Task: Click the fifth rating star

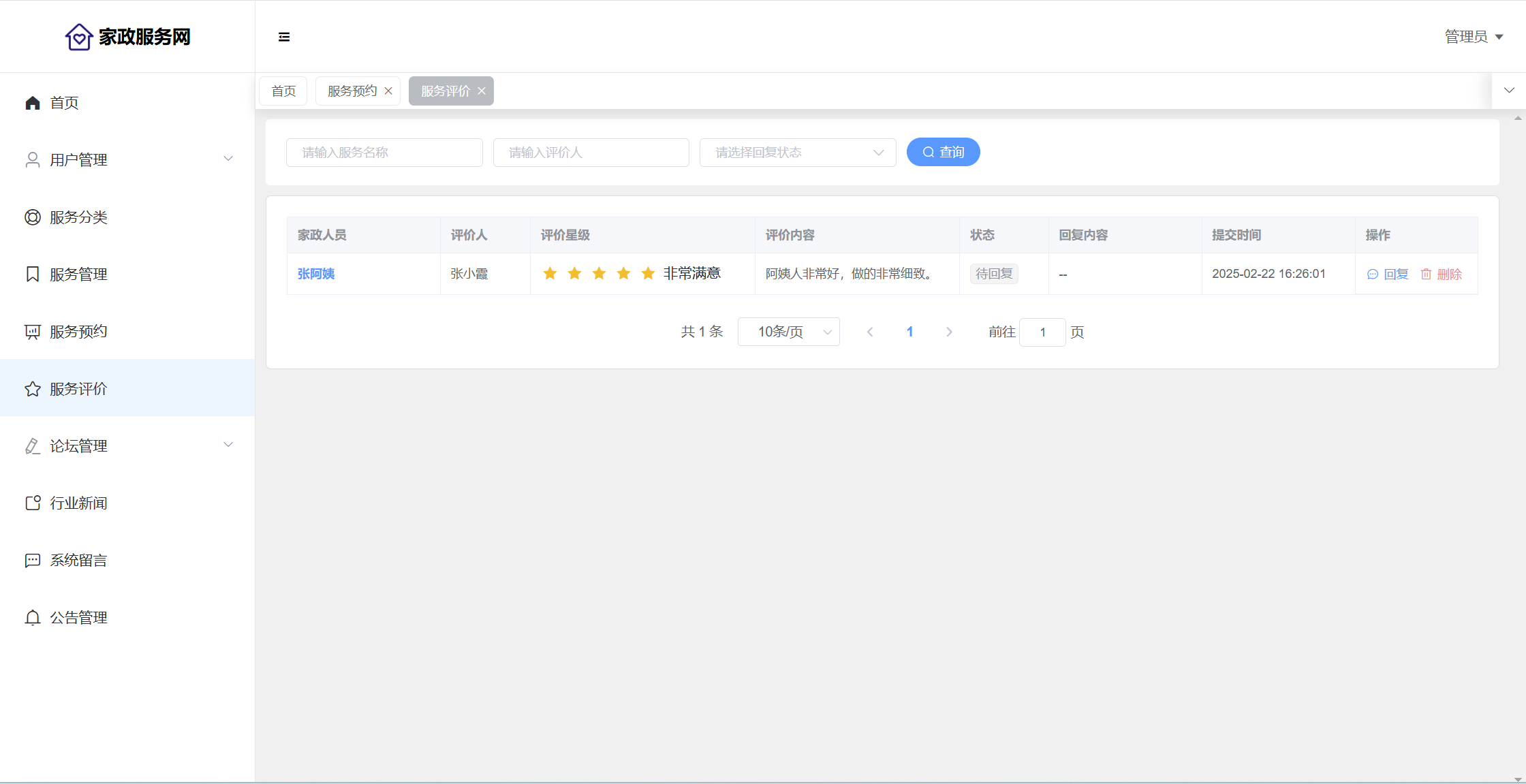Action: tap(648, 274)
